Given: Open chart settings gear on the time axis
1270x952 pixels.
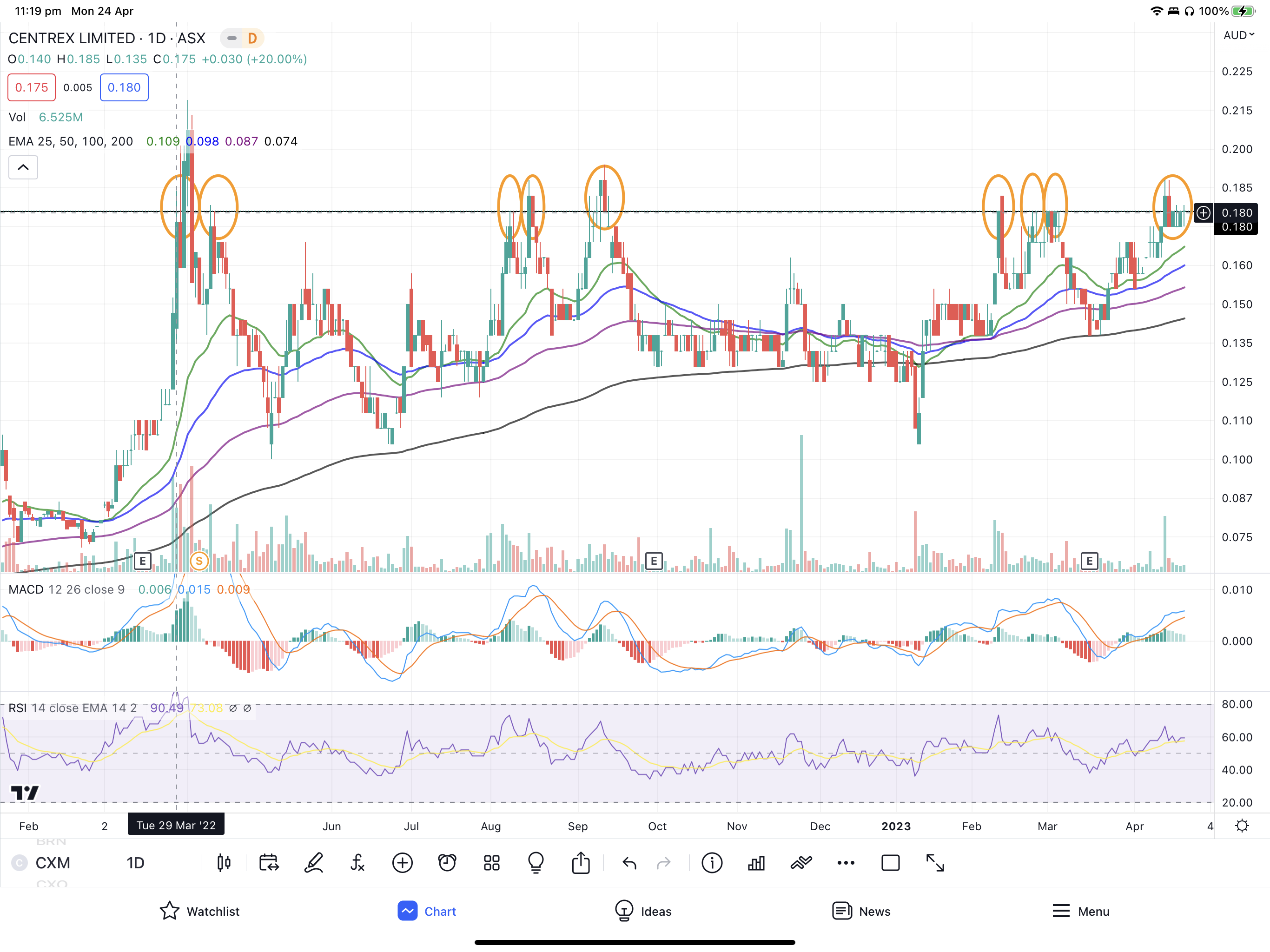Looking at the screenshot, I should [x=1243, y=826].
